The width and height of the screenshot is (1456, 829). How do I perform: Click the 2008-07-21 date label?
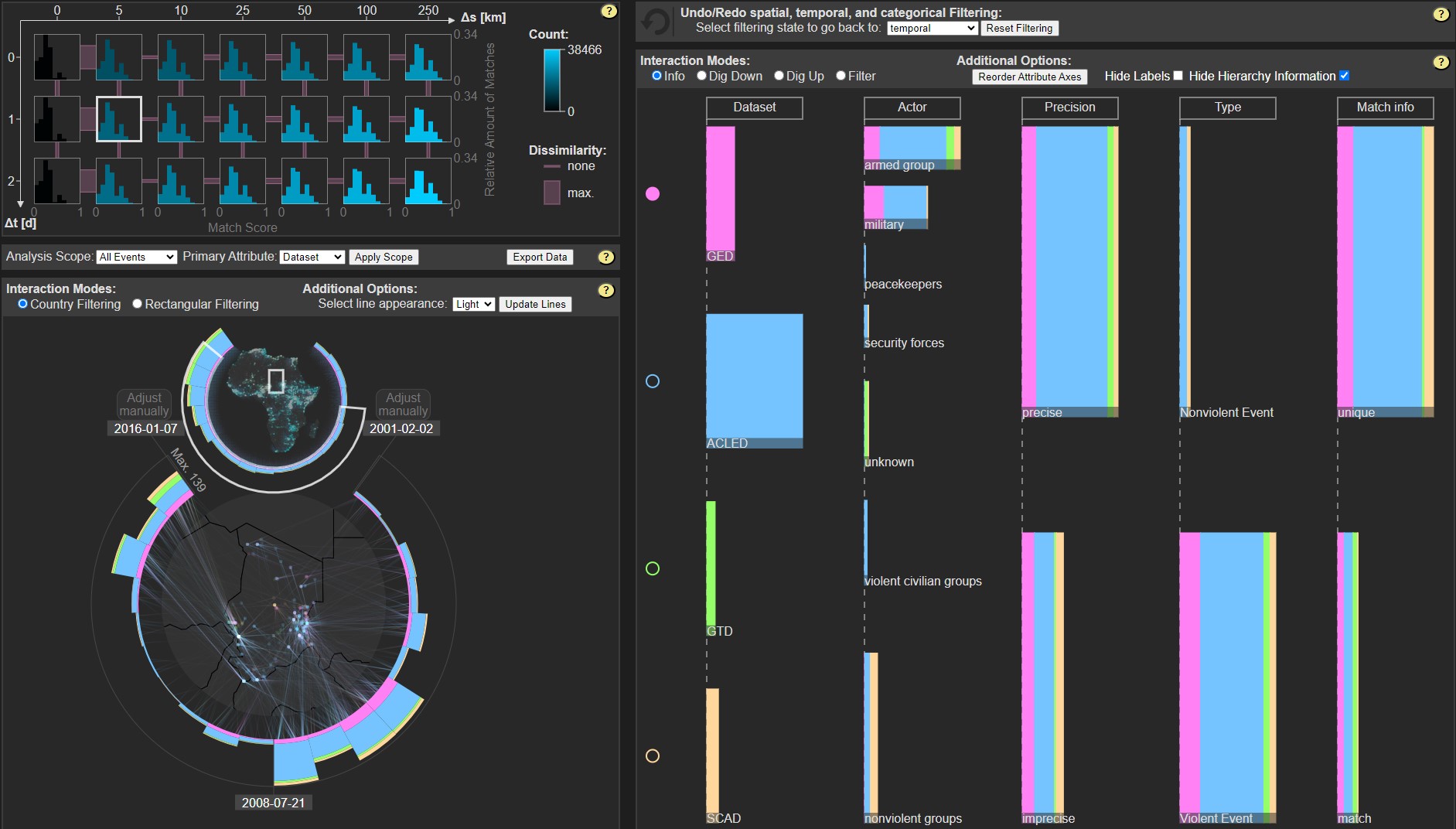(x=273, y=803)
